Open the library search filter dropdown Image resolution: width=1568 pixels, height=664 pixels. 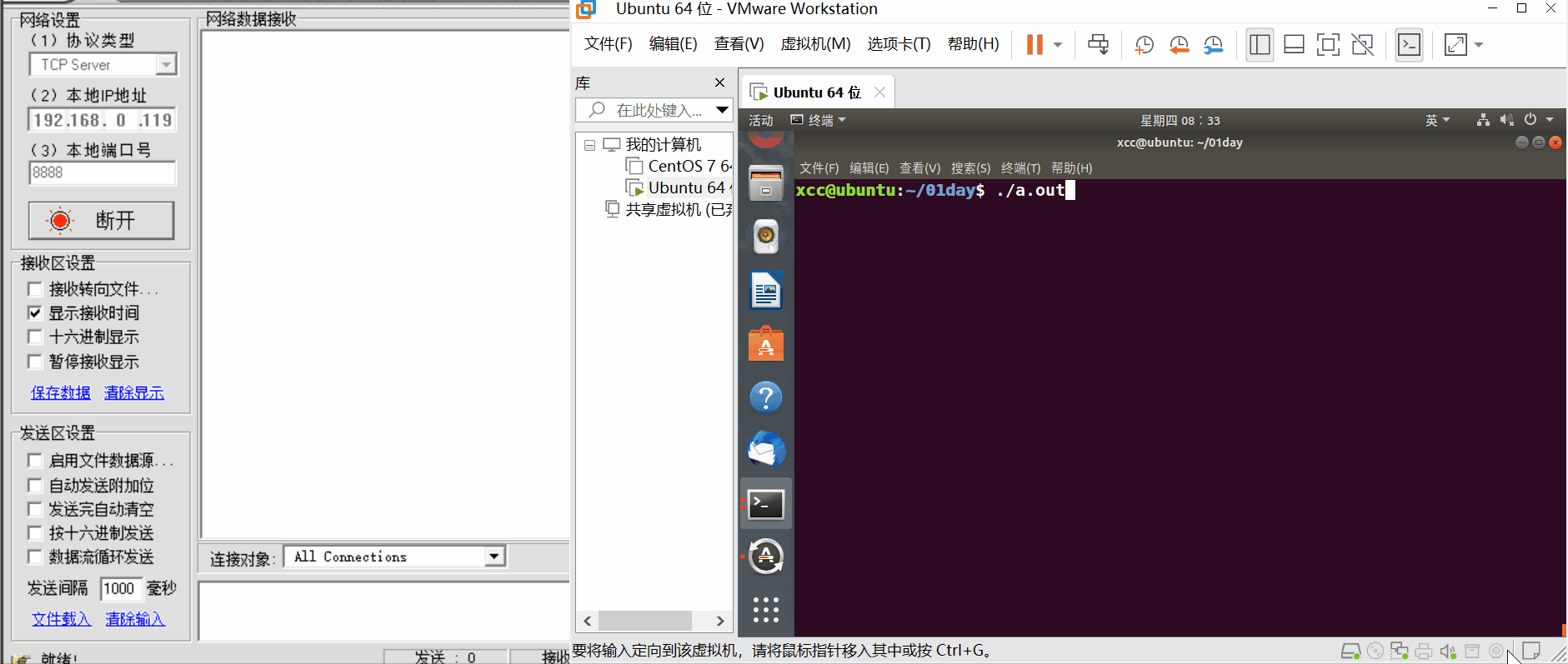pos(722,110)
